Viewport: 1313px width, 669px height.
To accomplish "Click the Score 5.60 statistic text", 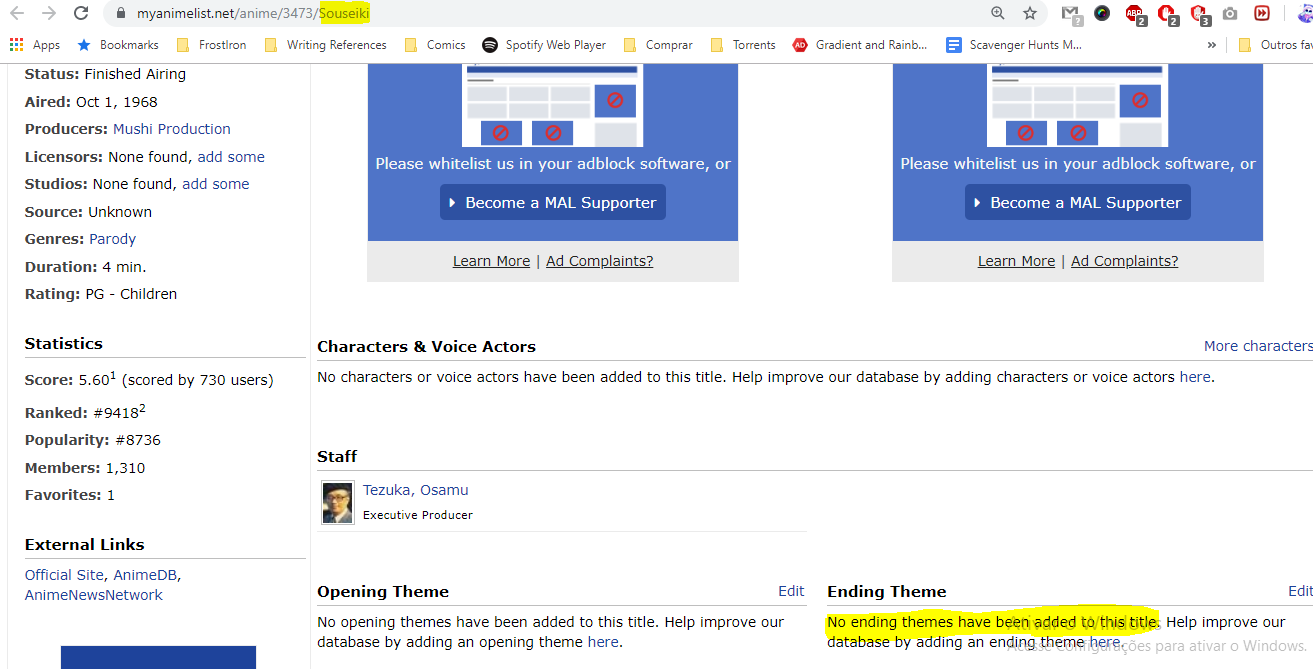I will (149, 379).
